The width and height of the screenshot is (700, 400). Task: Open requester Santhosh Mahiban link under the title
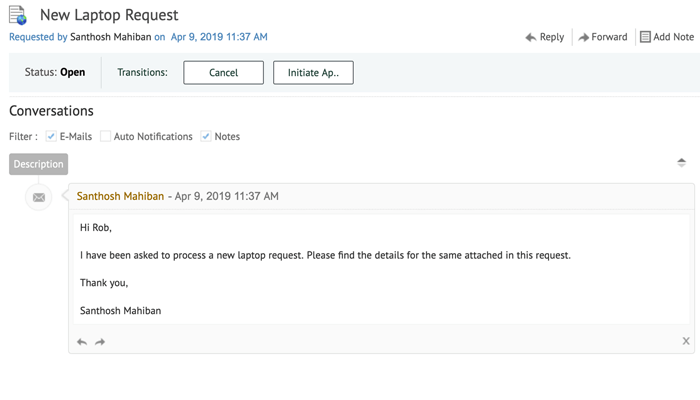click(x=110, y=37)
